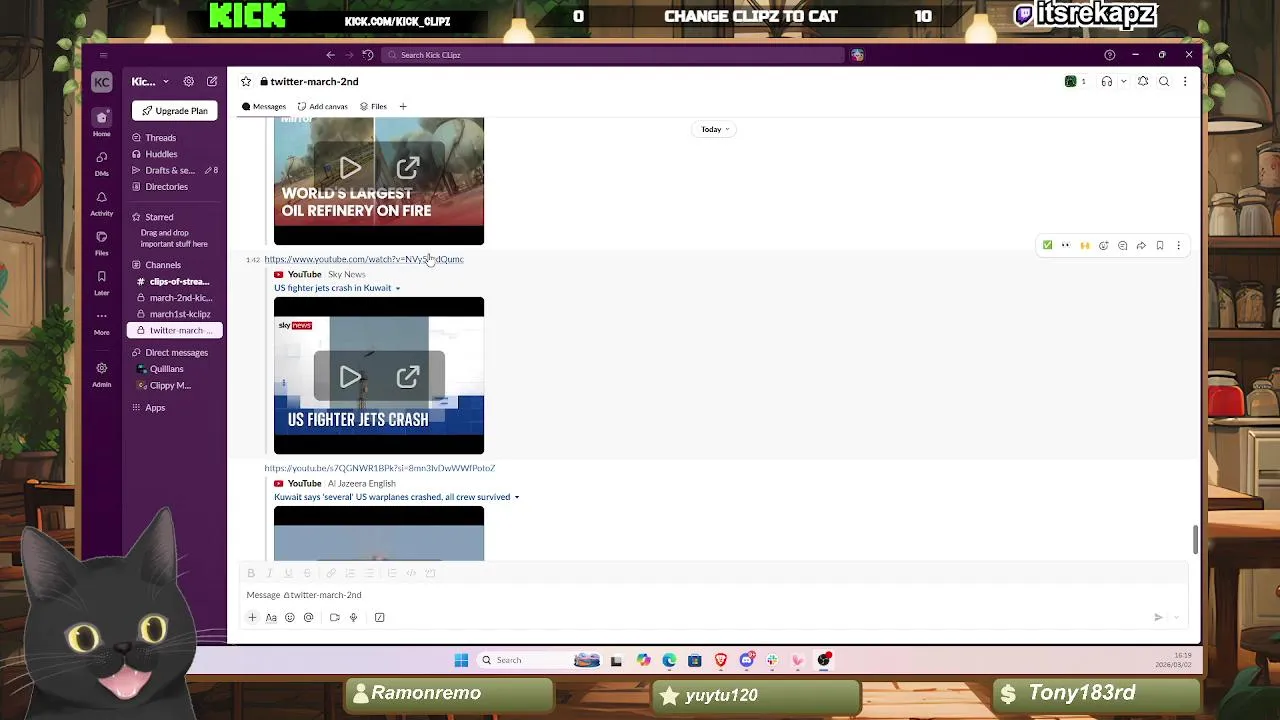1280x720 pixels.
Task: Open the More menu in left rail
Action: point(102,322)
